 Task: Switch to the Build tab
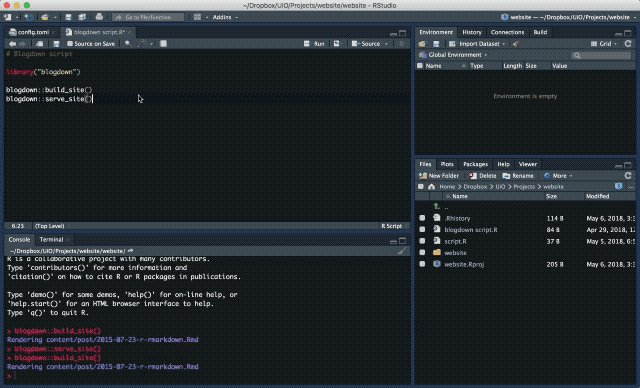pyautogui.click(x=540, y=32)
